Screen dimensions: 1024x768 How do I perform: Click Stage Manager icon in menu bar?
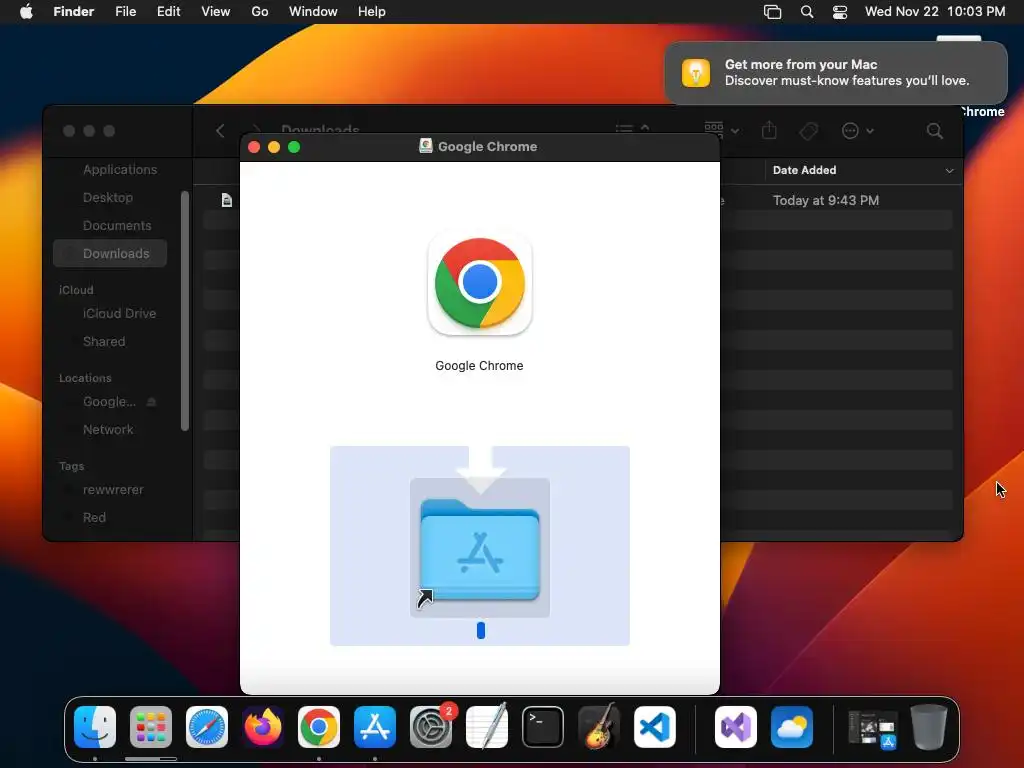[x=773, y=12]
